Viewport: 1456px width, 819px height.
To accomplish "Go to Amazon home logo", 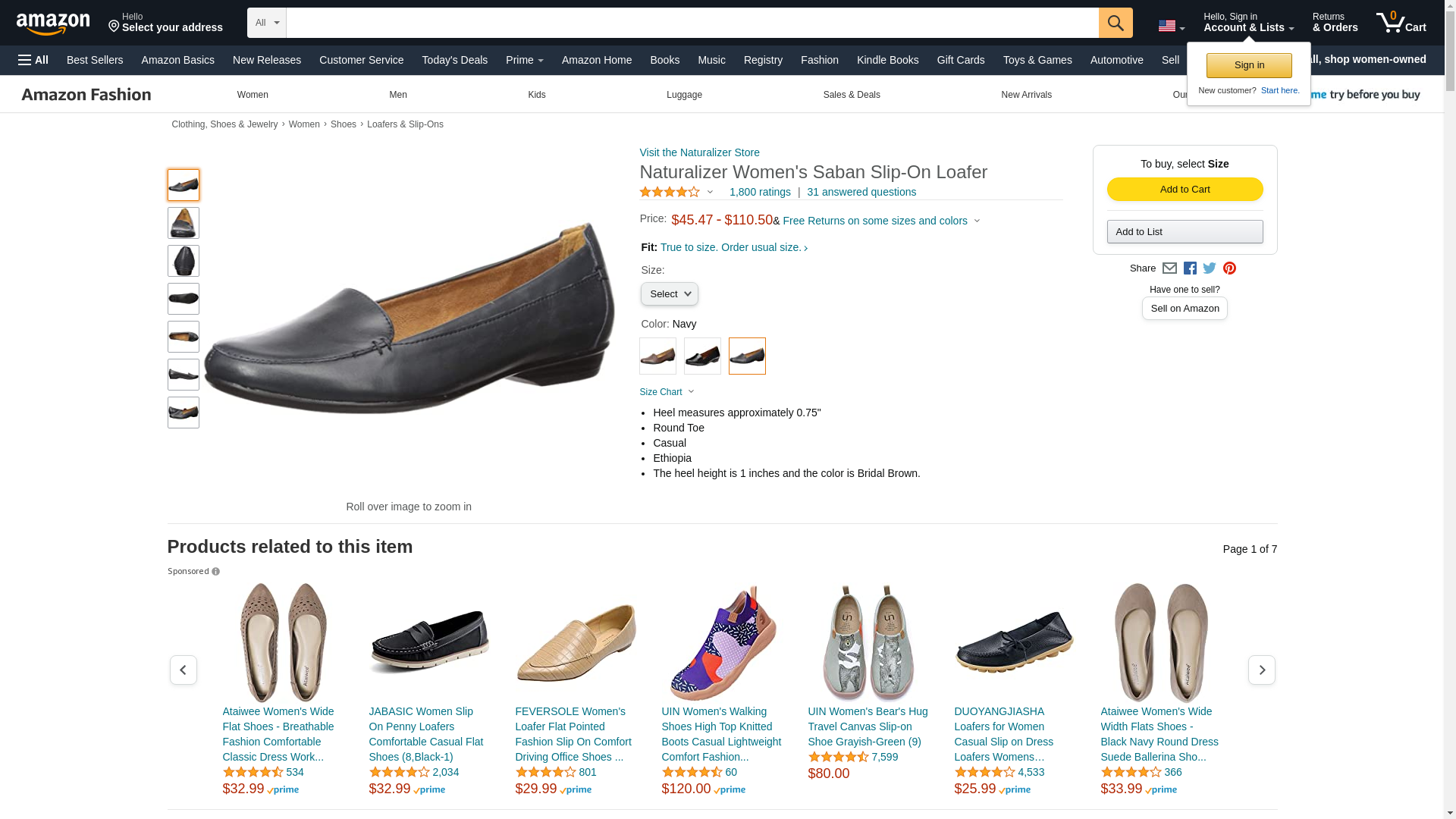I will [x=53, y=24].
